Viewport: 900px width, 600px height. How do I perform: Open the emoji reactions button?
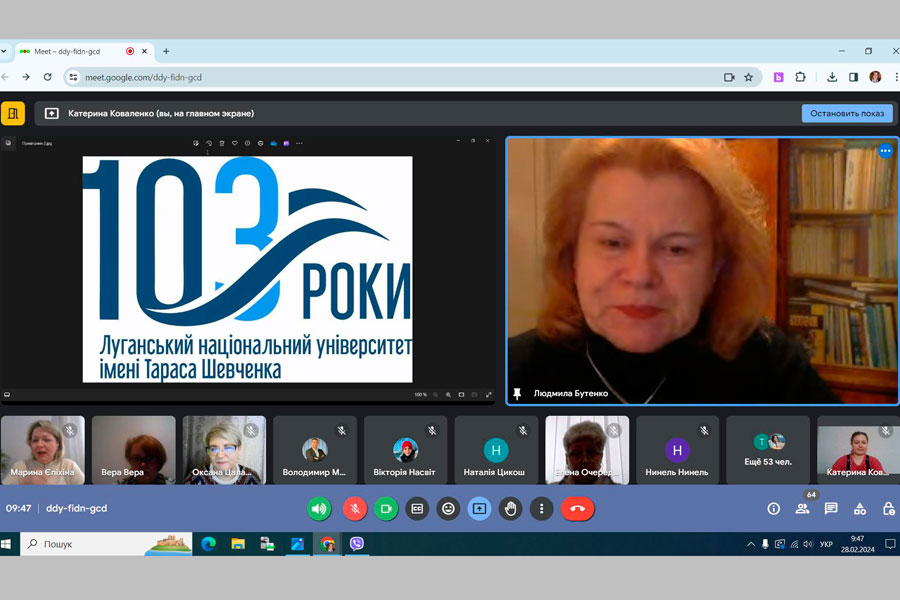point(449,509)
